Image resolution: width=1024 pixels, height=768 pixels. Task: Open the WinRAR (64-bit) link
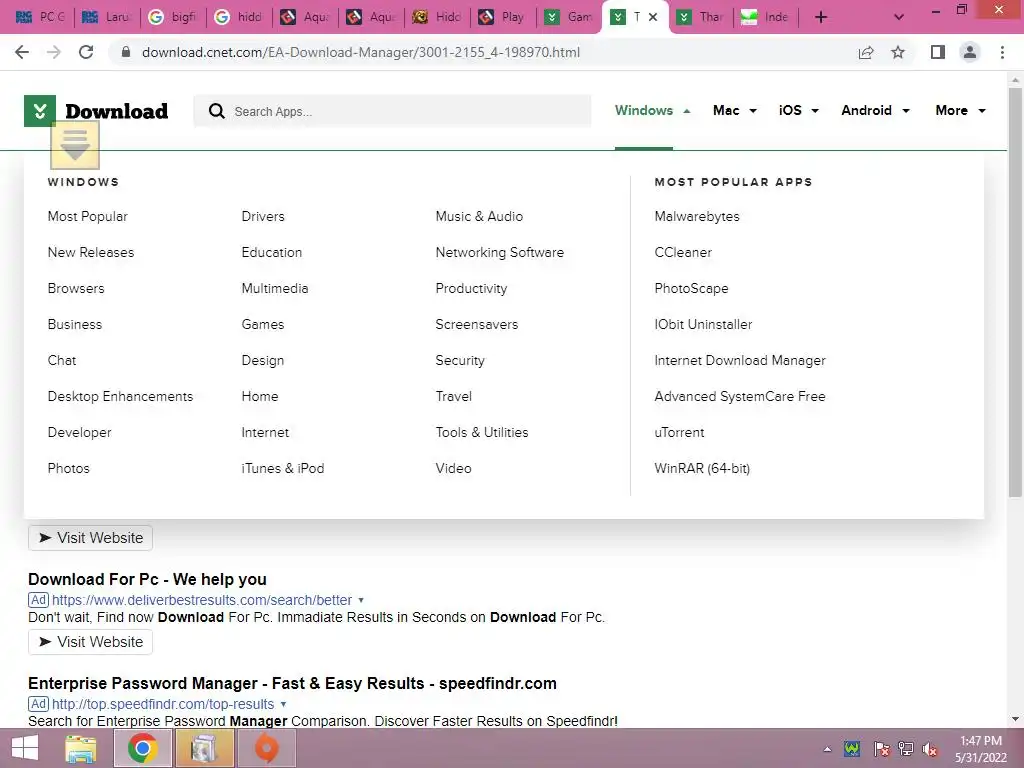coord(702,468)
